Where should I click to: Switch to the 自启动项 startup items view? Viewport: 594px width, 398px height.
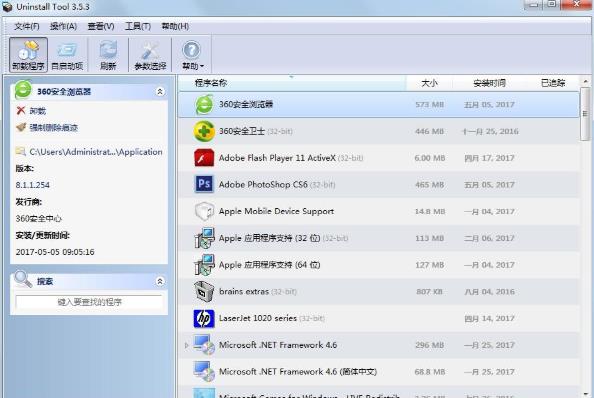click(x=67, y=55)
